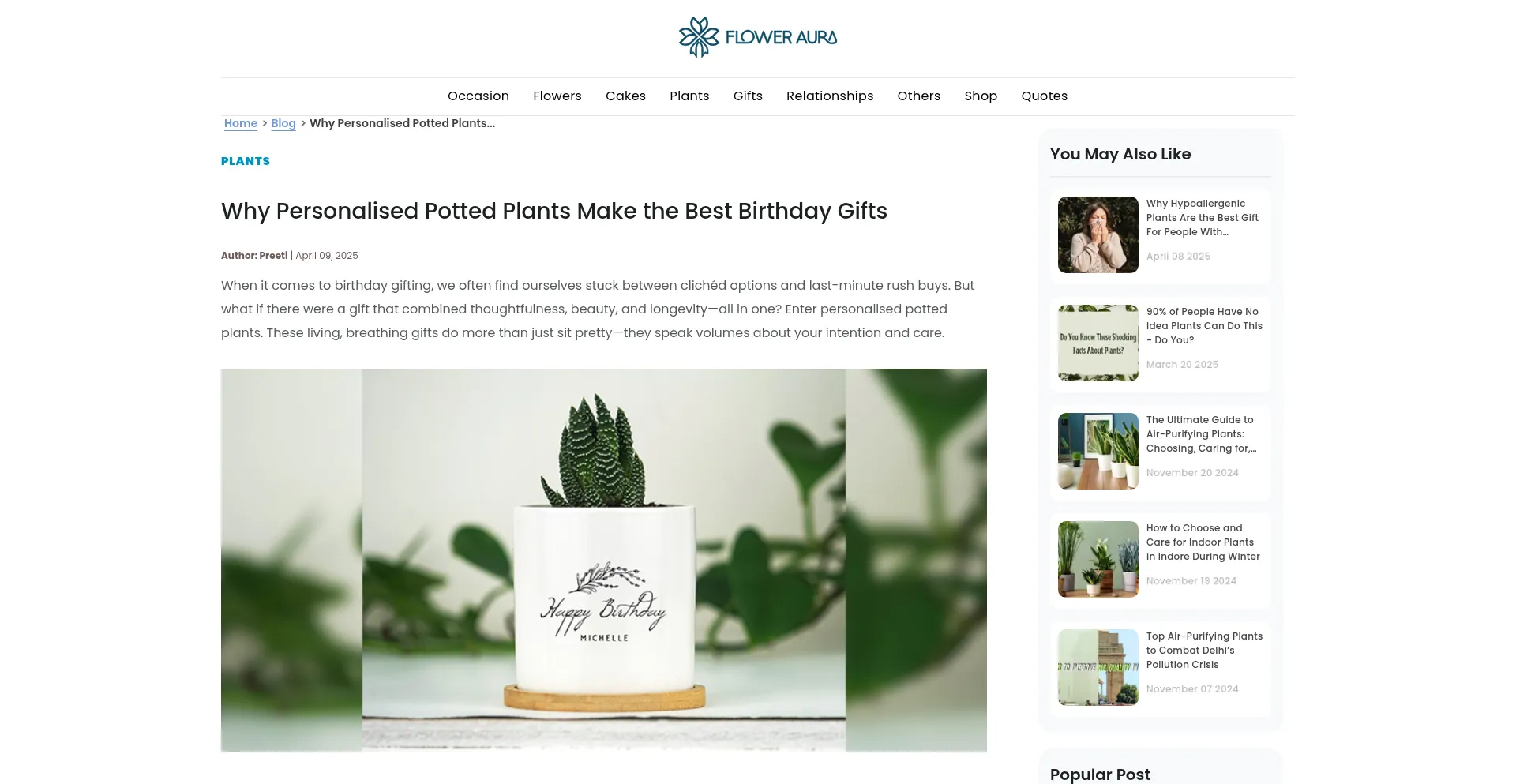Select the Cakes menu item

[x=625, y=96]
